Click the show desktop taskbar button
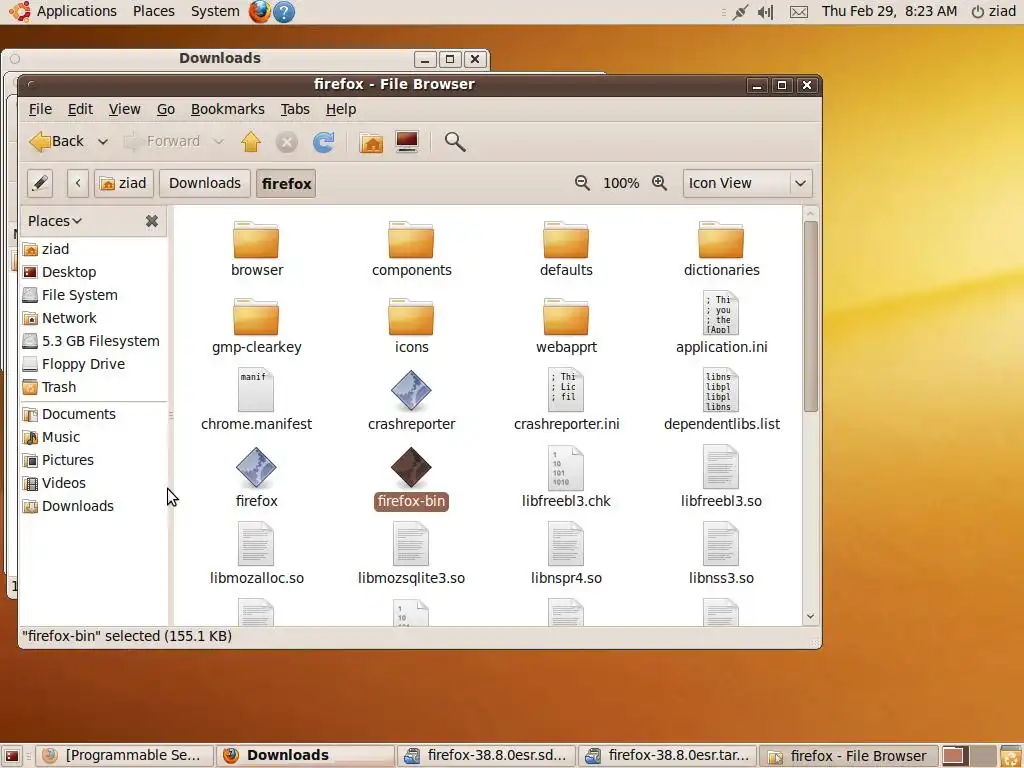 coord(12,756)
